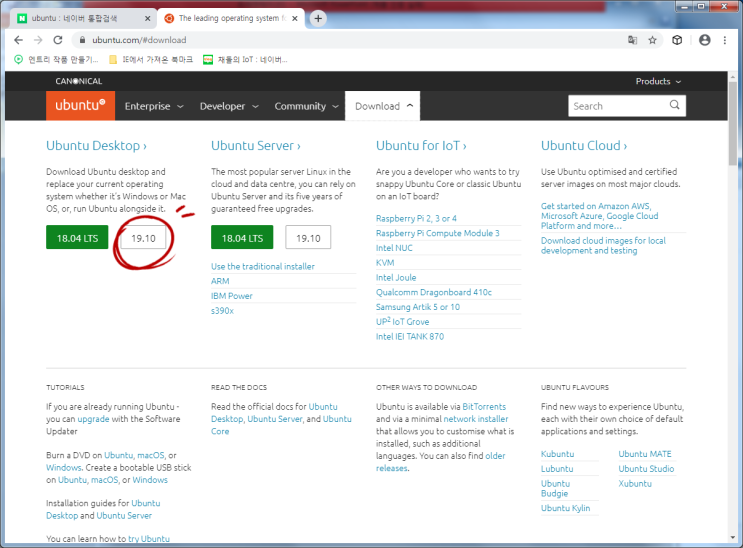This screenshot has width=743, height=548.
Task: Open the Chrome three-dot menu
Action: [x=725, y=40]
